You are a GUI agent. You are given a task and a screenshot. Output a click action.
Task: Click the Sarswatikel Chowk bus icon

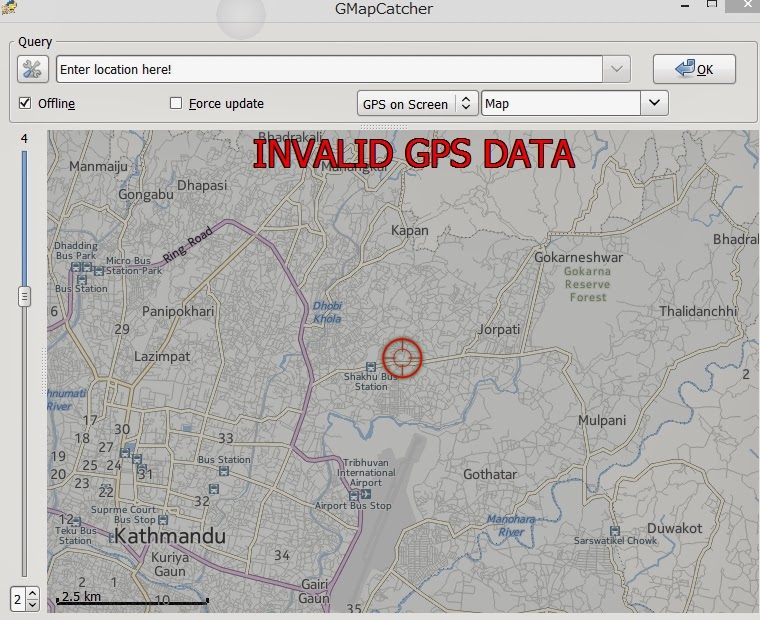pyautogui.click(x=615, y=530)
